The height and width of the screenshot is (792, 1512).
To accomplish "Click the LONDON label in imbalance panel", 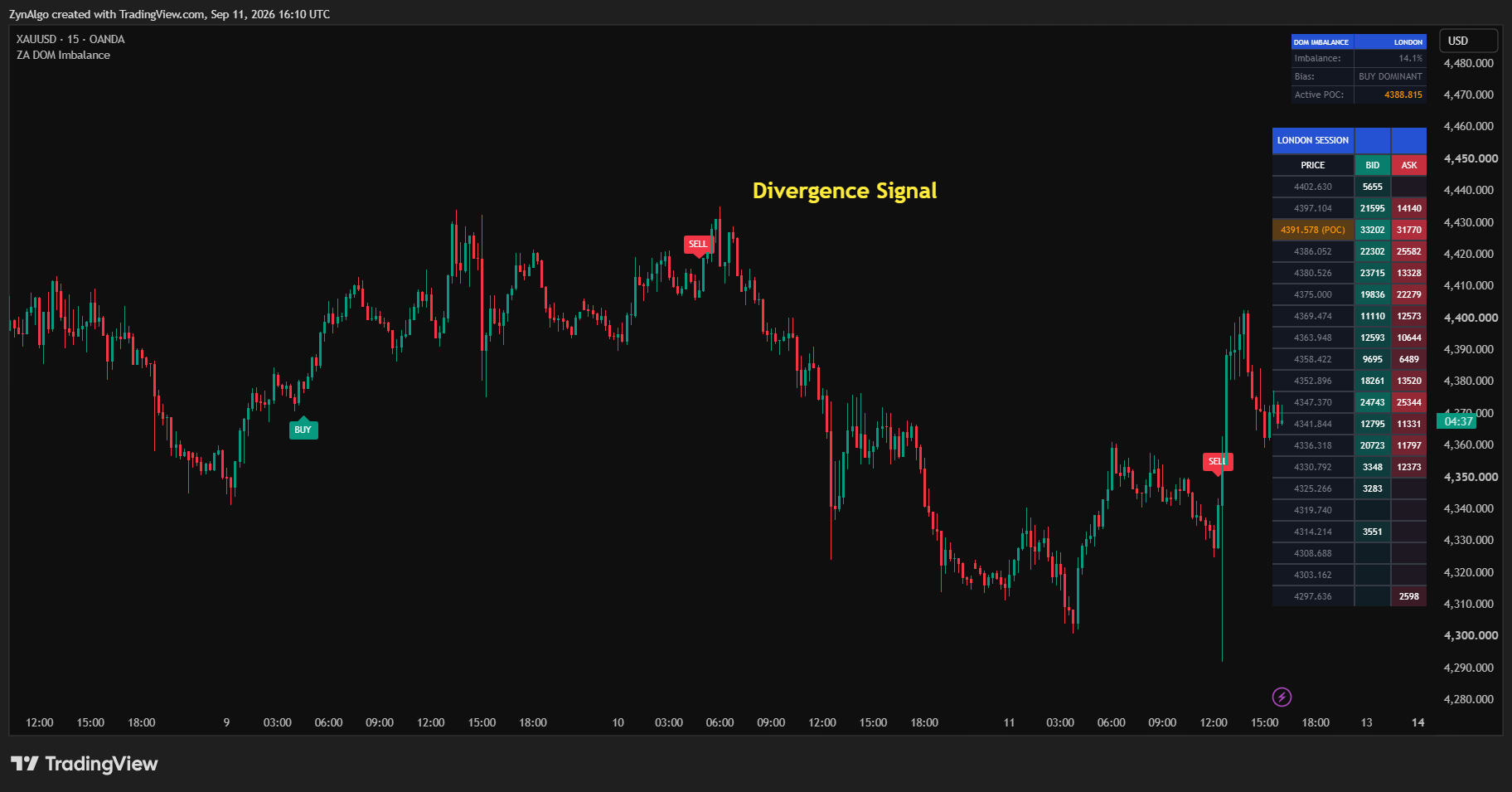I will [1408, 42].
